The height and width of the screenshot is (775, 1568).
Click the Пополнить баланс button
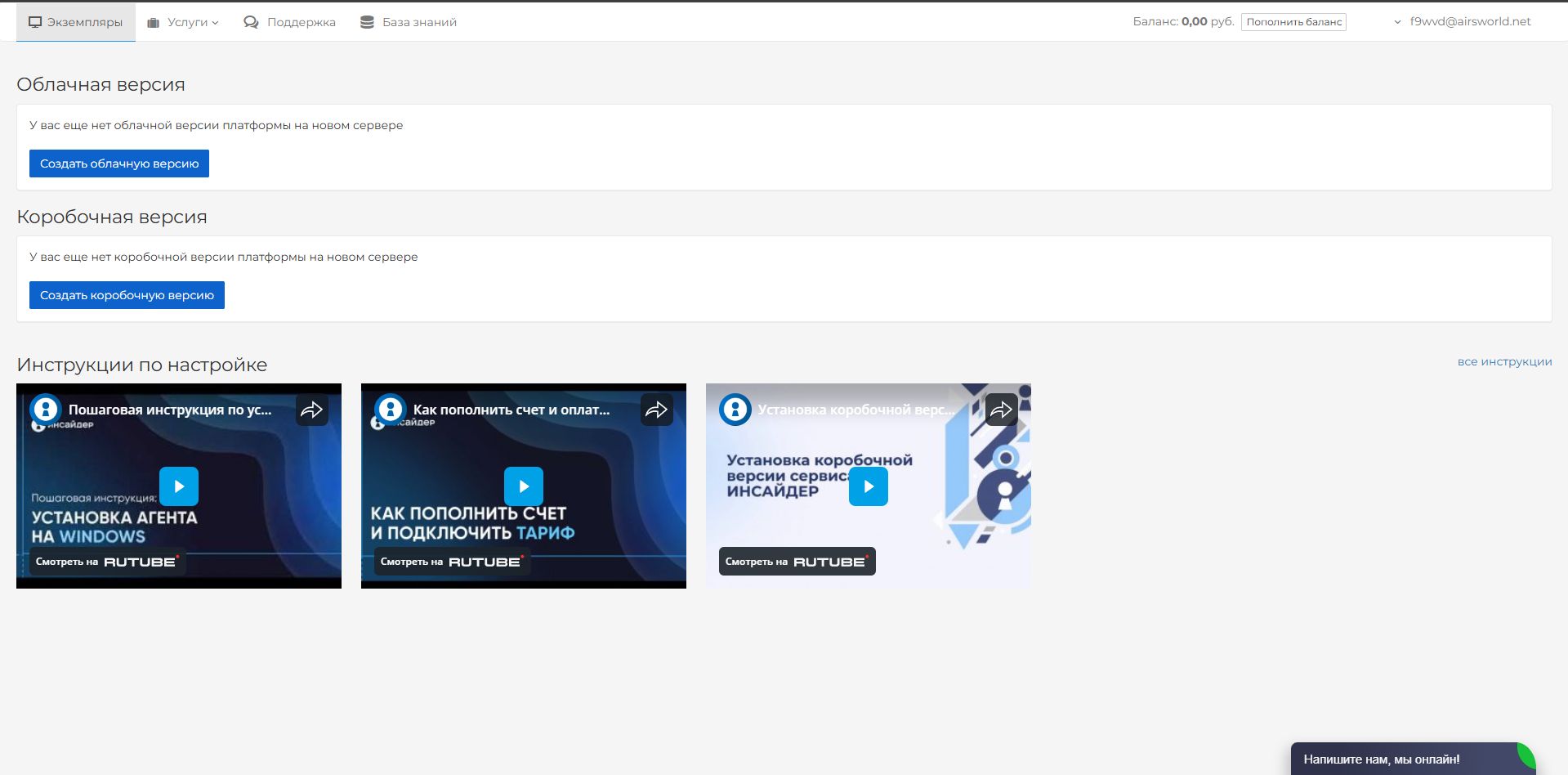(1293, 22)
